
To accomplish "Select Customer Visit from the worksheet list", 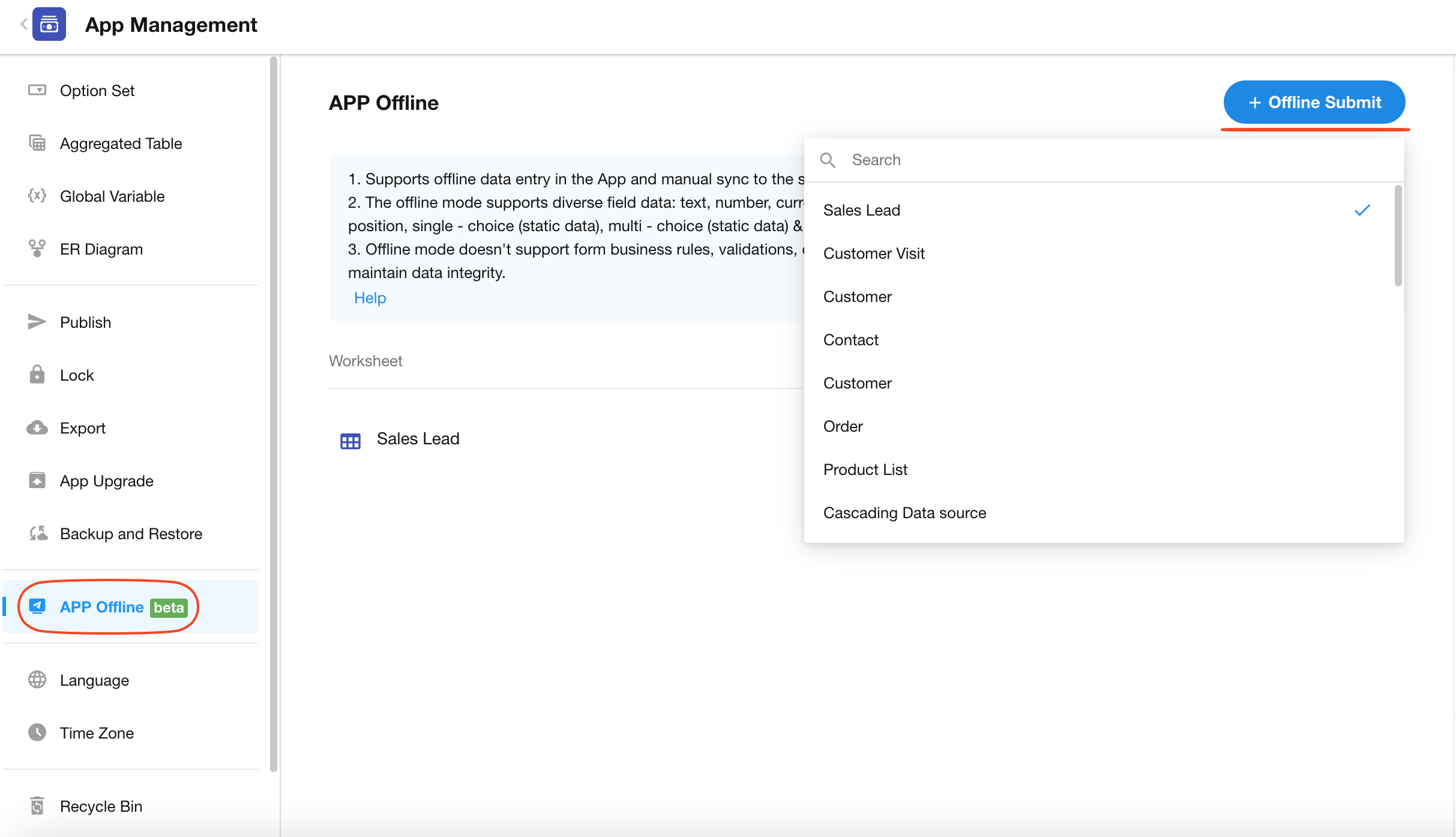I will 874,253.
